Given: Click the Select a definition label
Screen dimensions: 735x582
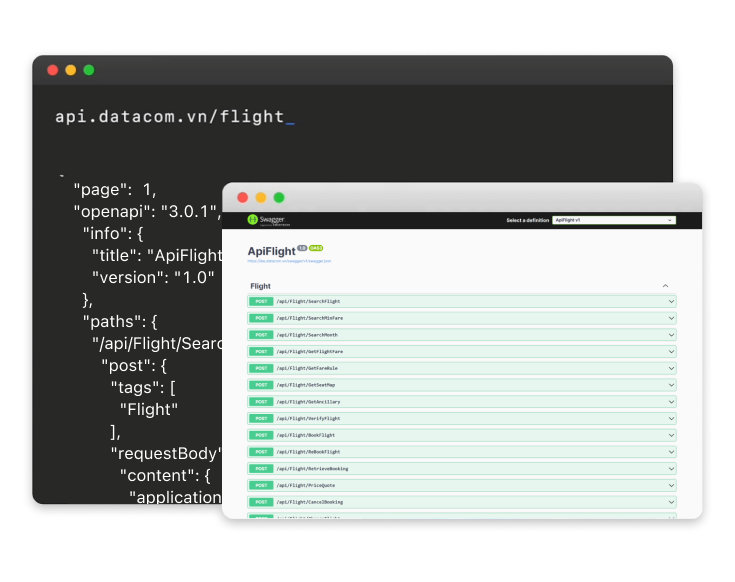Looking at the screenshot, I should tap(527, 220).
